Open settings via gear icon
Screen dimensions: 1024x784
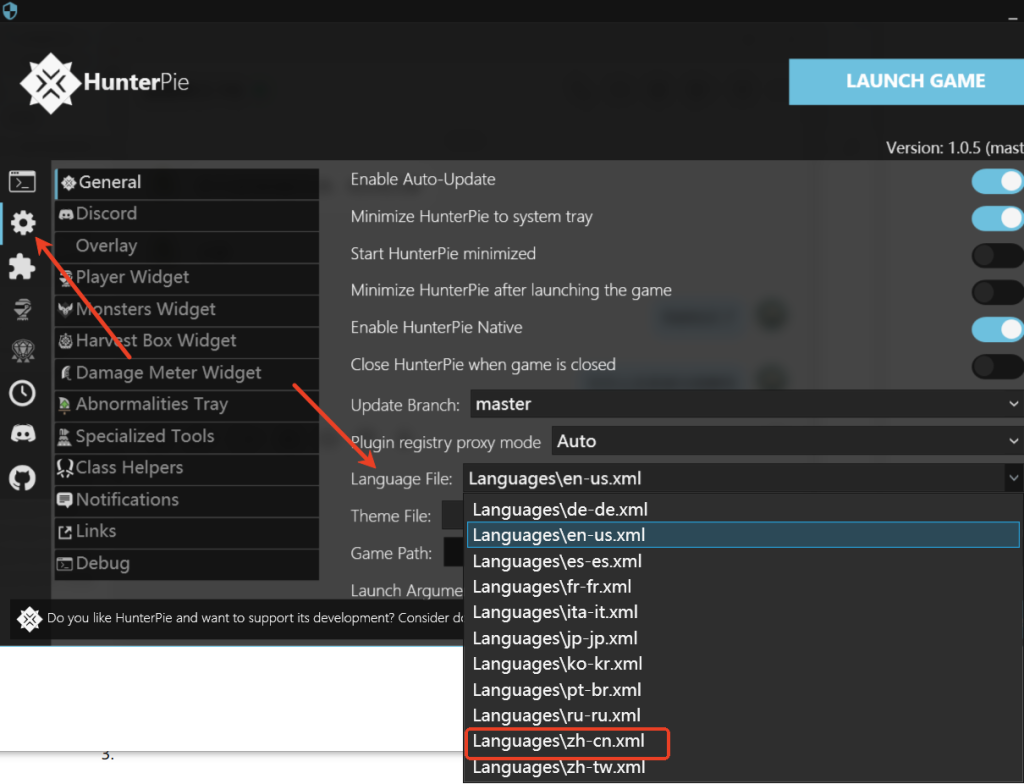pos(22,223)
